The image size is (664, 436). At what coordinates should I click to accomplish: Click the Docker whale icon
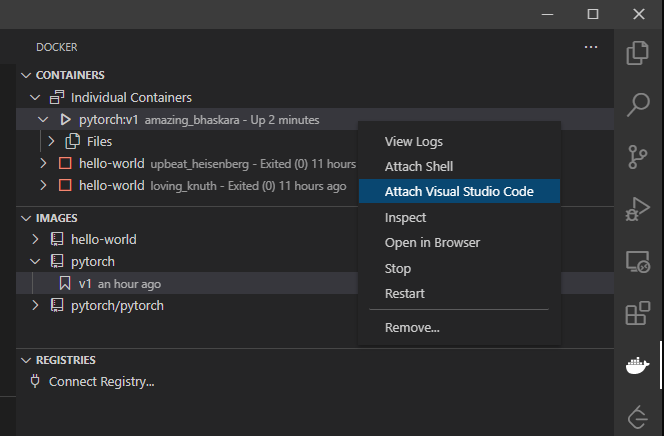(637, 366)
